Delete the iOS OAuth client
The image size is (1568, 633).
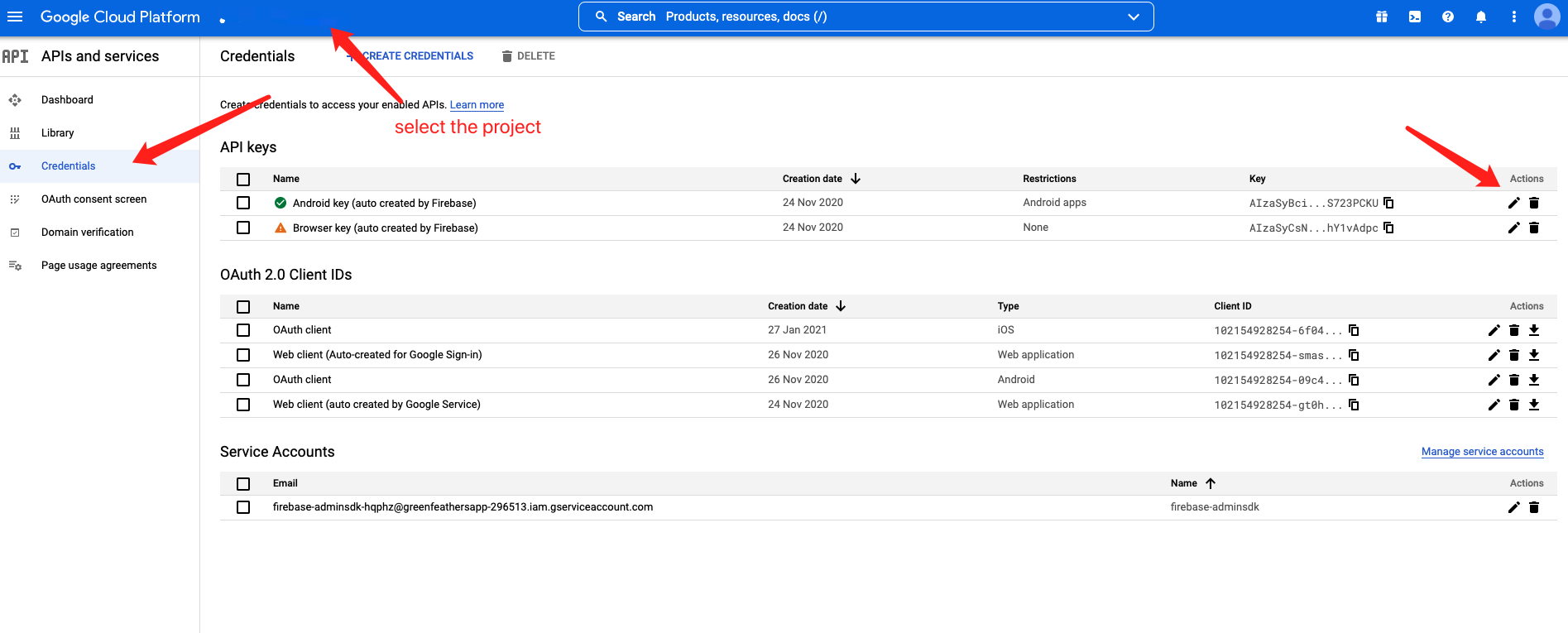(1514, 330)
